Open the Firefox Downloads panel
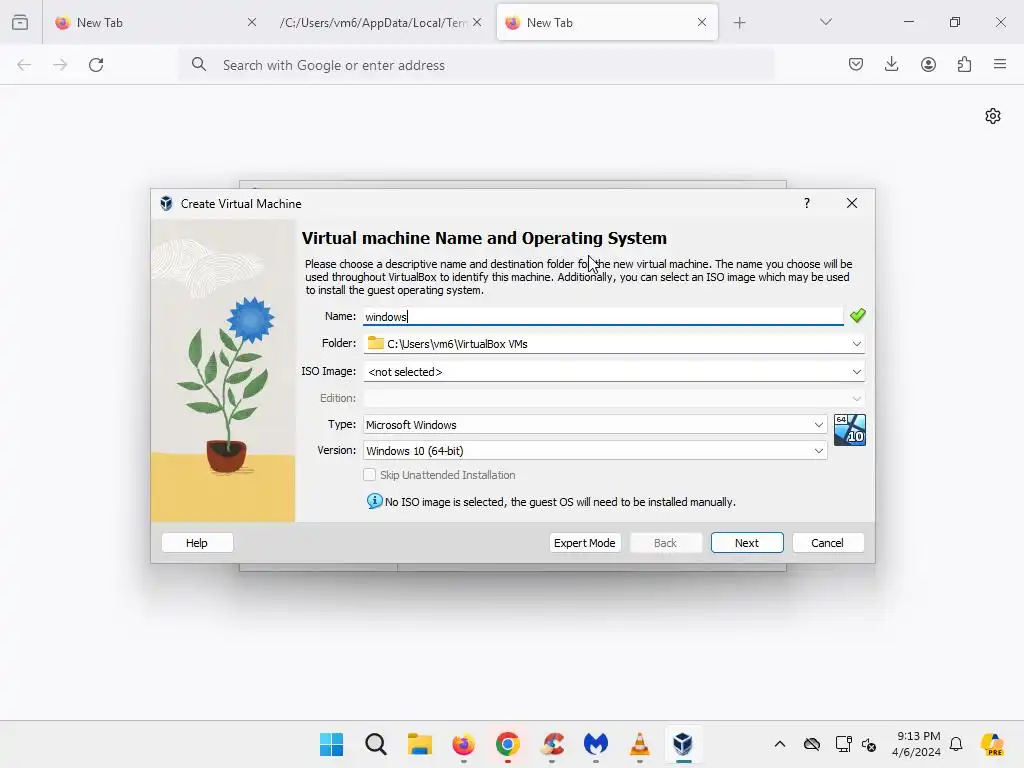 point(891,64)
